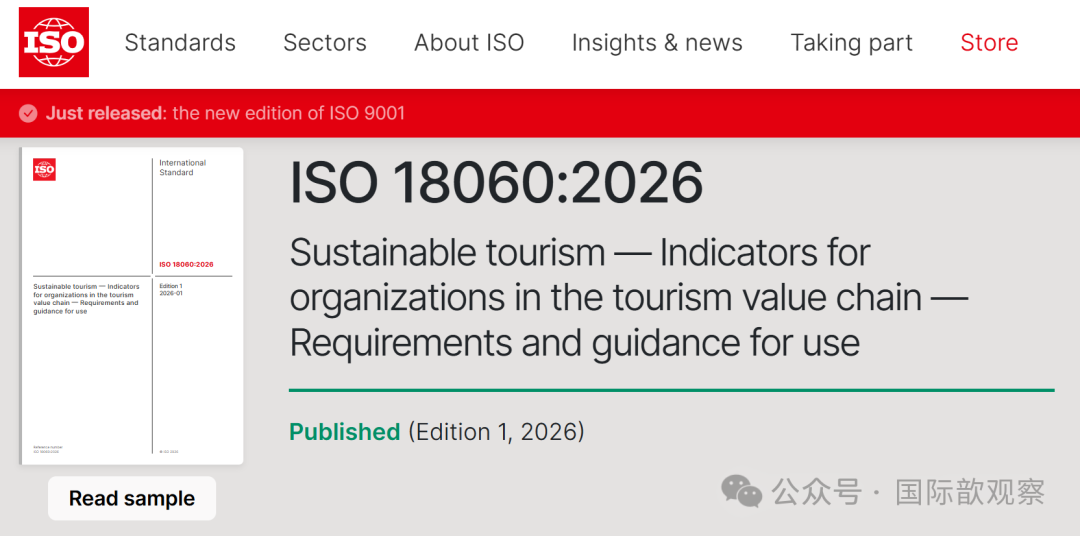Click the red ISO 18060:2026 cover label
Viewport: 1080px width, 536px height.
[186, 265]
